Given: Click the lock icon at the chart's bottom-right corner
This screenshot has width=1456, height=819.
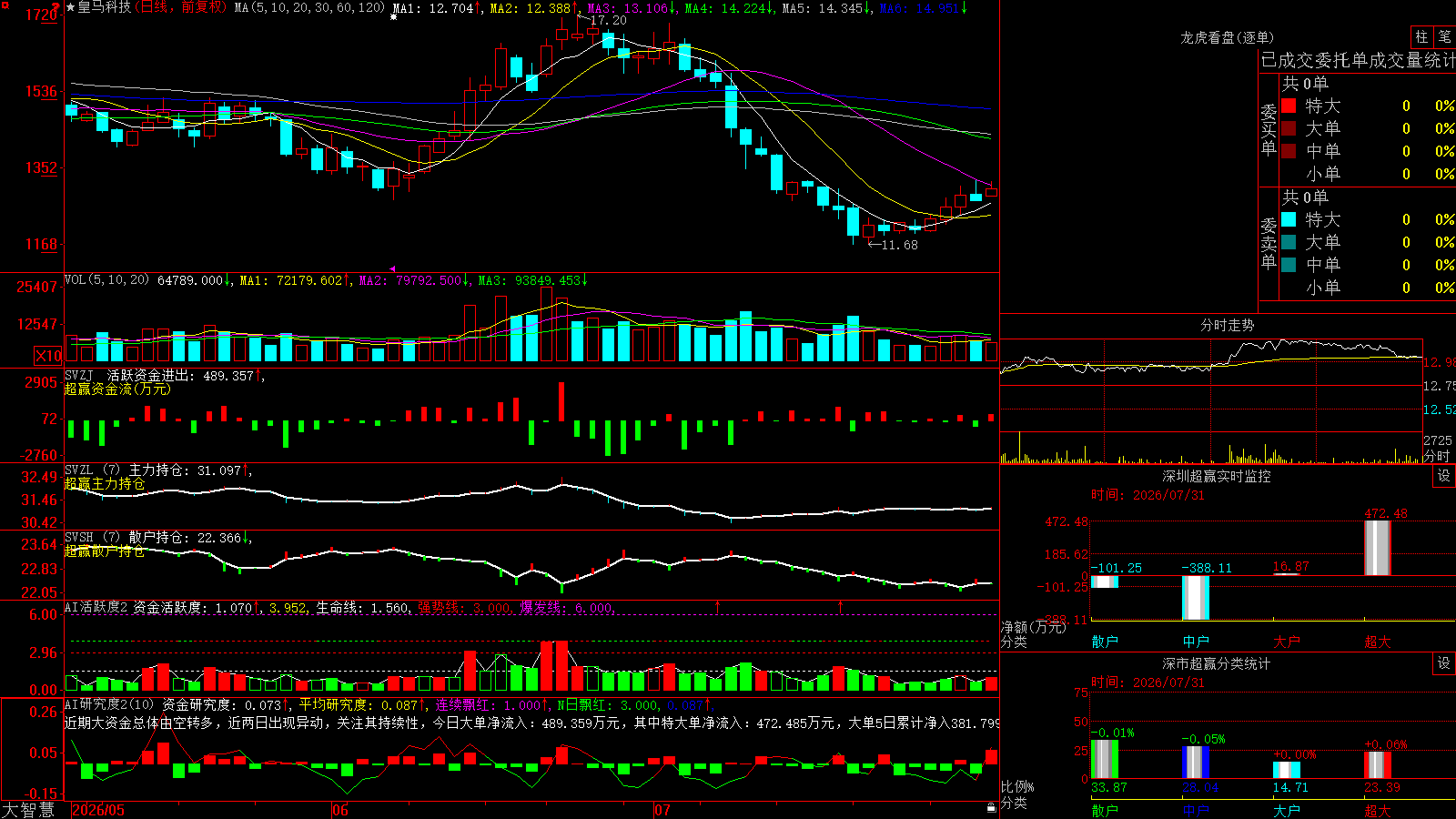Looking at the screenshot, I should [991, 807].
